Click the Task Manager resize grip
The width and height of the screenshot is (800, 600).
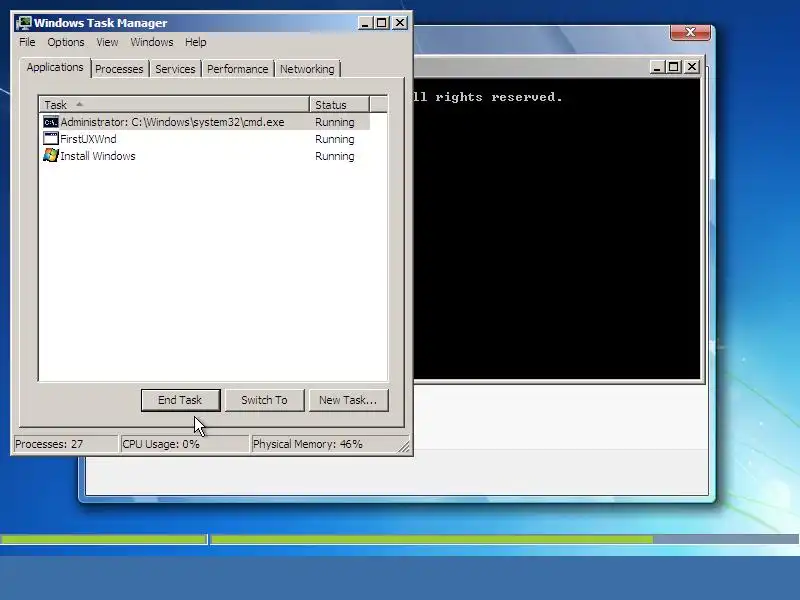[x=404, y=446]
